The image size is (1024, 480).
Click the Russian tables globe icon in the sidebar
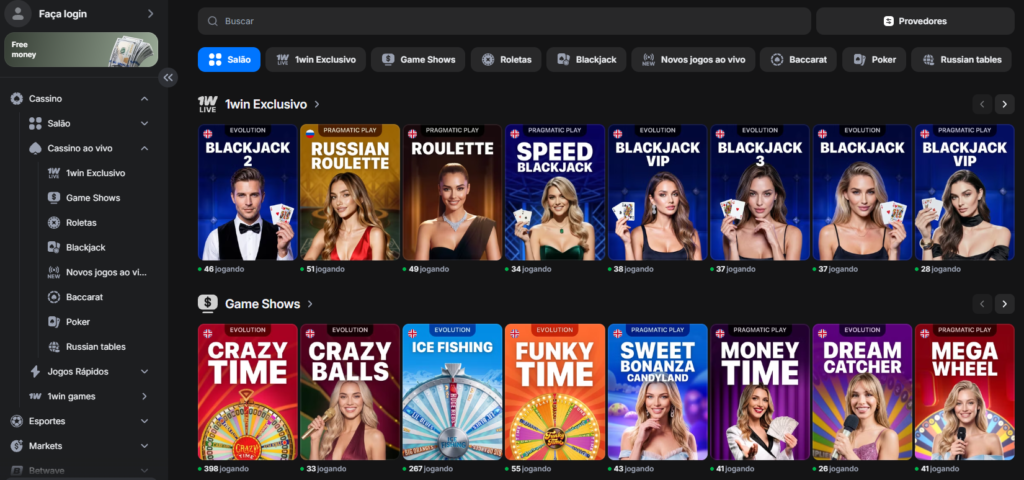click(54, 347)
